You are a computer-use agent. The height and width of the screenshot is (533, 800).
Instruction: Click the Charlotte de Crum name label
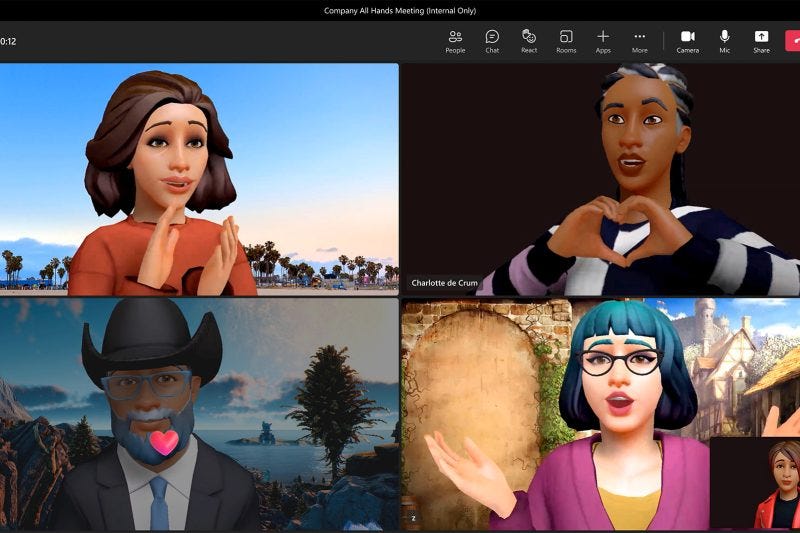point(444,283)
